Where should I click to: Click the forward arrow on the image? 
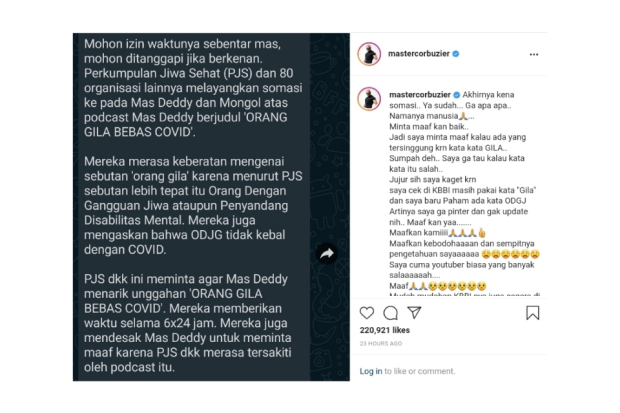327,254
